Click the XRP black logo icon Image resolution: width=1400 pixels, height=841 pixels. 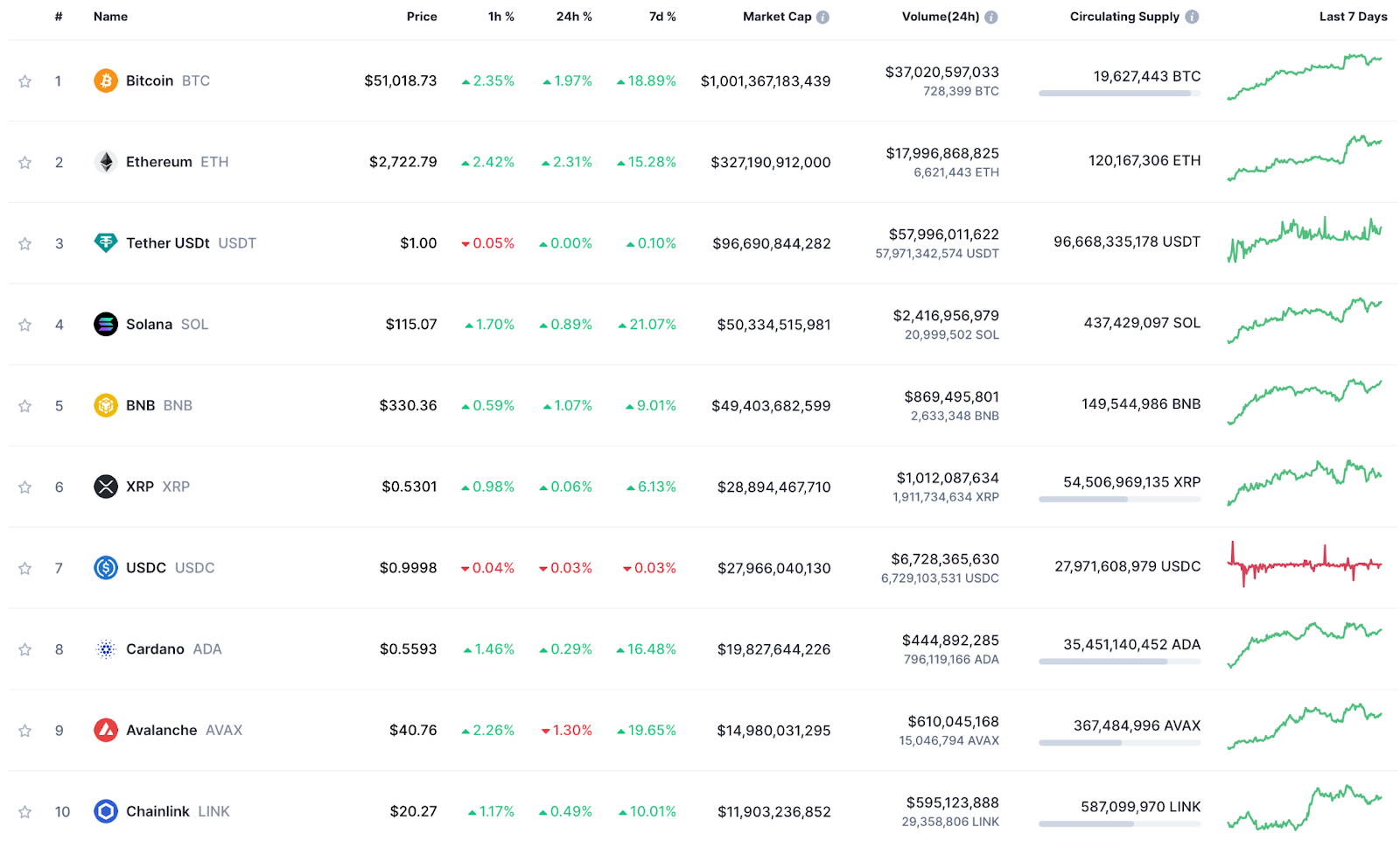pyautogui.click(x=106, y=487)
